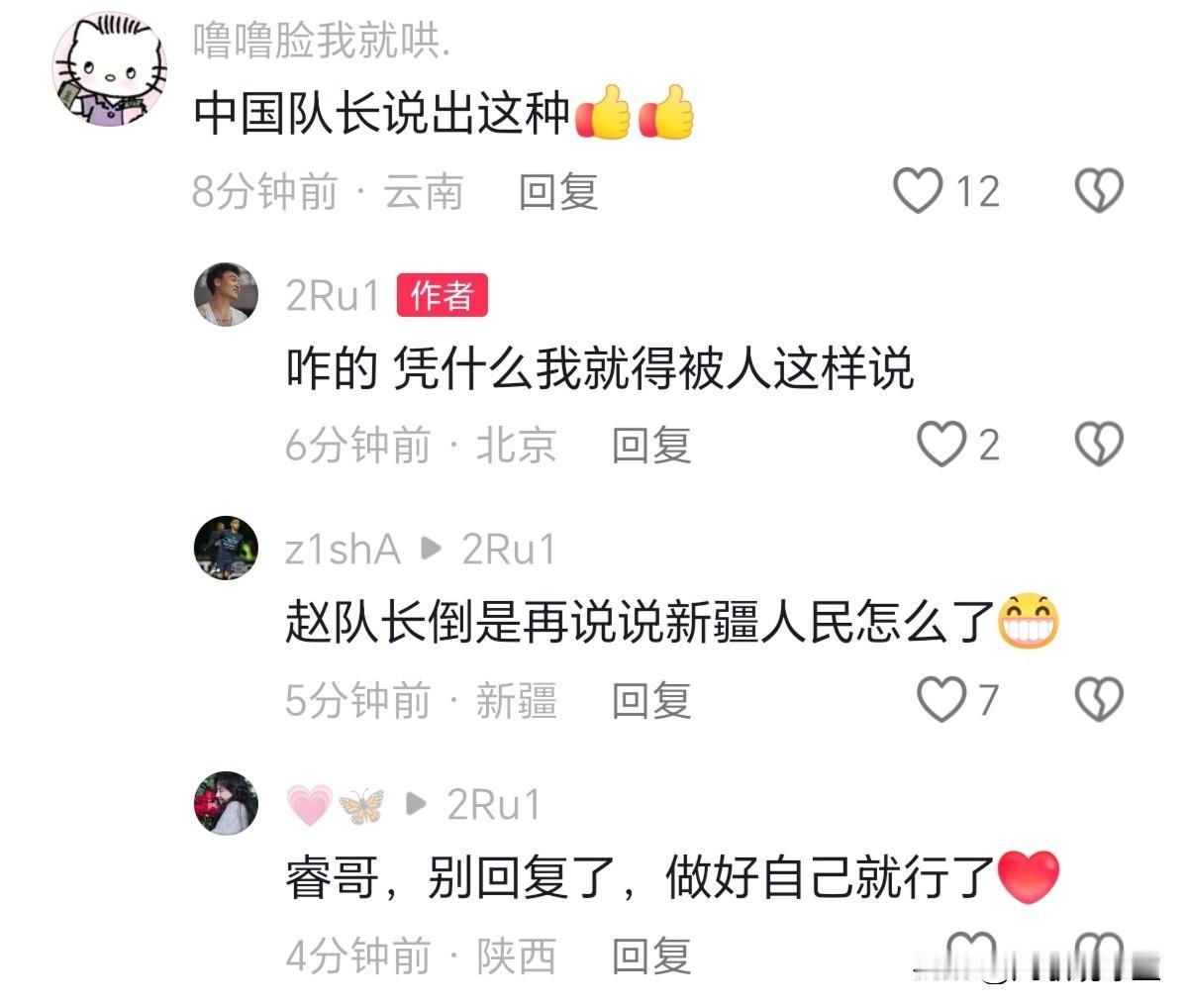1187x1008 pixels.
Task: Reply to 2Ru1's Beijing comment
Action: [651, 445]
